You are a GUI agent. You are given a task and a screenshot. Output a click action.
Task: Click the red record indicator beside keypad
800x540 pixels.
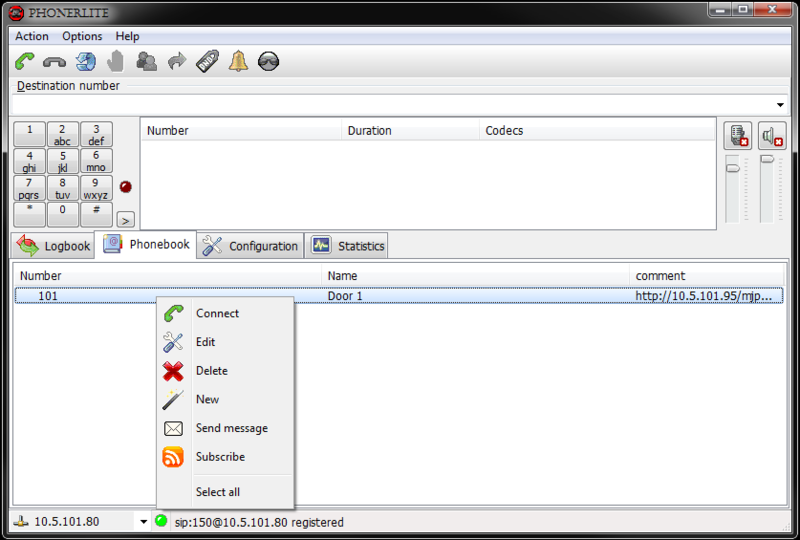(126, 187)
